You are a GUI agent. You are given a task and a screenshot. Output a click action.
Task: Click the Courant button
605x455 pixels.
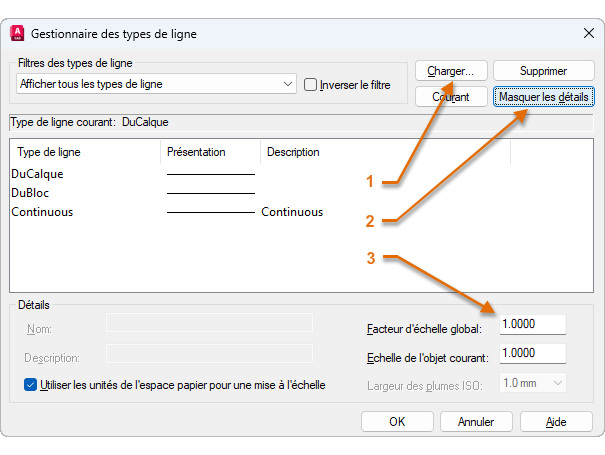click(451, 97)
